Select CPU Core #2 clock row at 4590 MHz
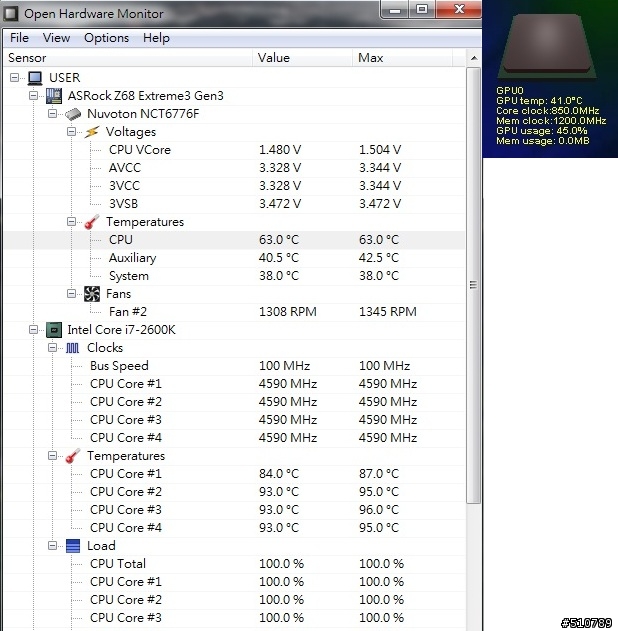The width and height of the screenshot is (618, 631). click(x=235, y=402)
